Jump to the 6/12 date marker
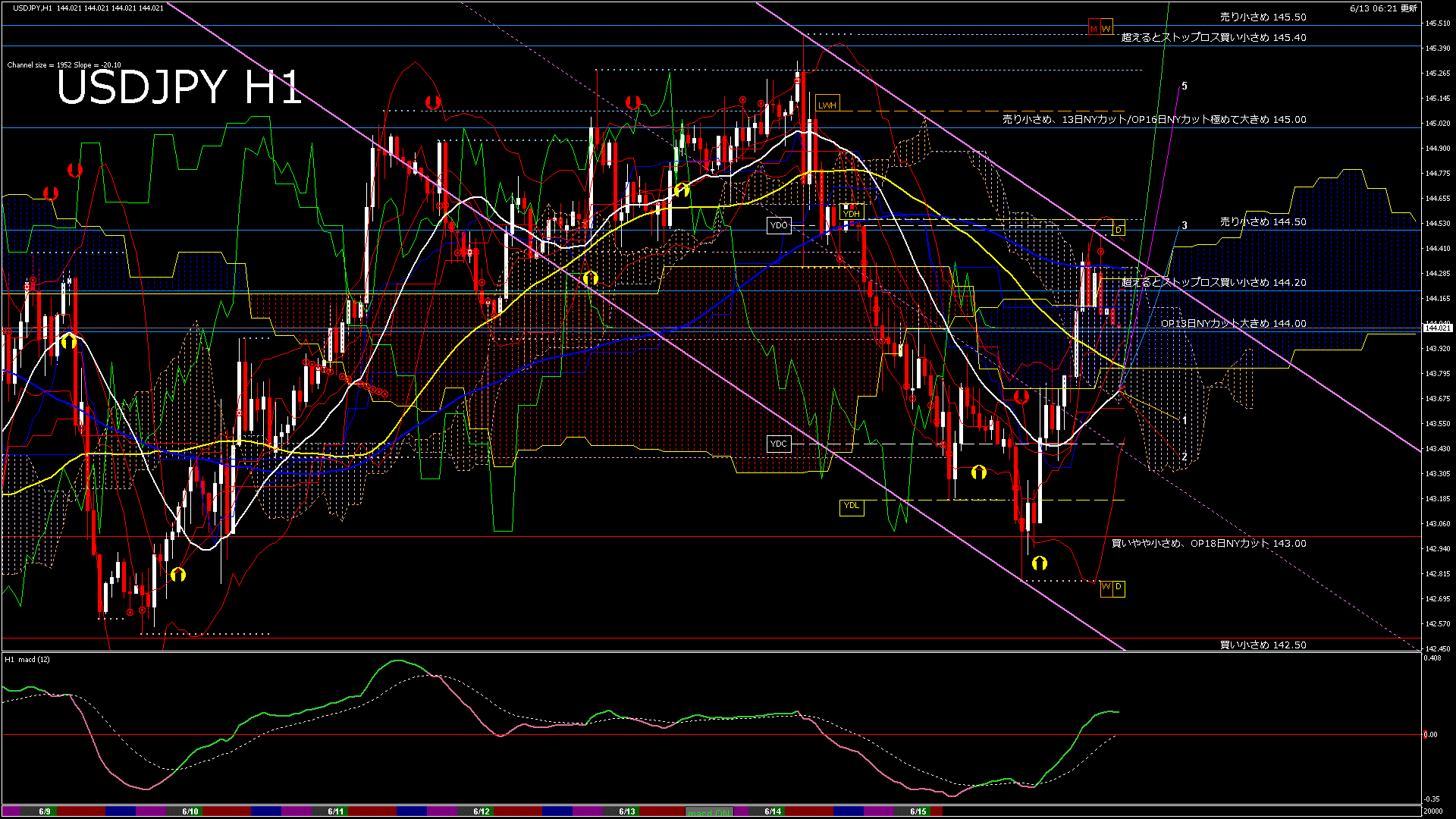The height and width of the screenshot is (819, 1456). [482, 811]
